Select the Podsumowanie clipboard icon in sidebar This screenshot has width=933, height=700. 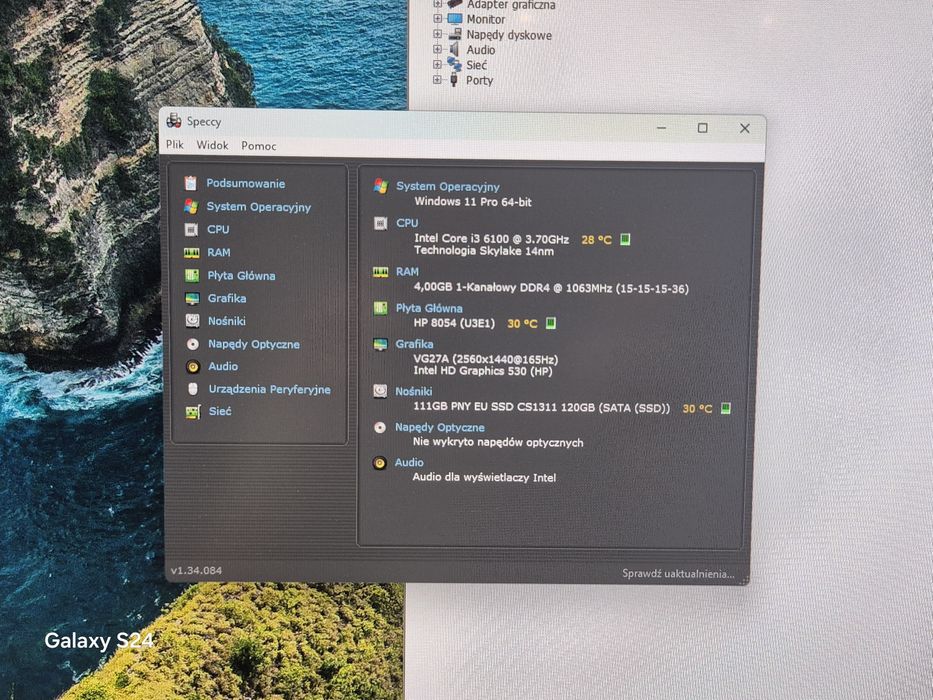click(x=190, y=183)
